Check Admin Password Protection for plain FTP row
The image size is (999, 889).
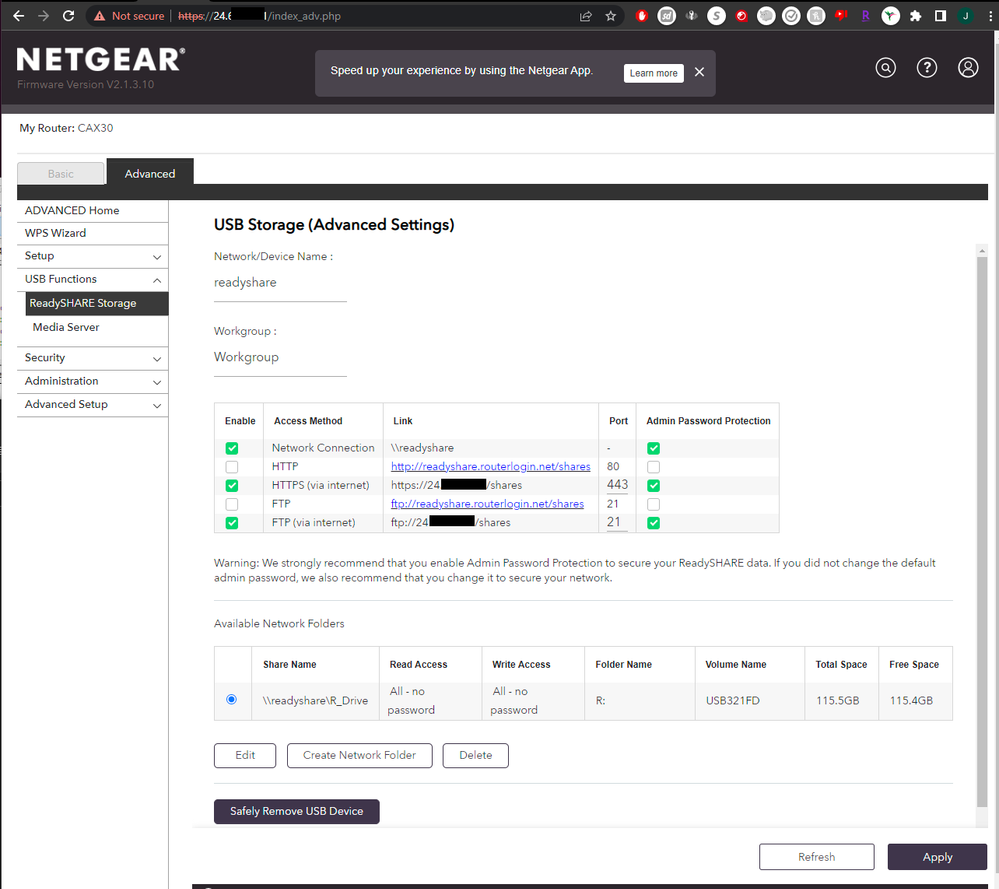(653, 504)
